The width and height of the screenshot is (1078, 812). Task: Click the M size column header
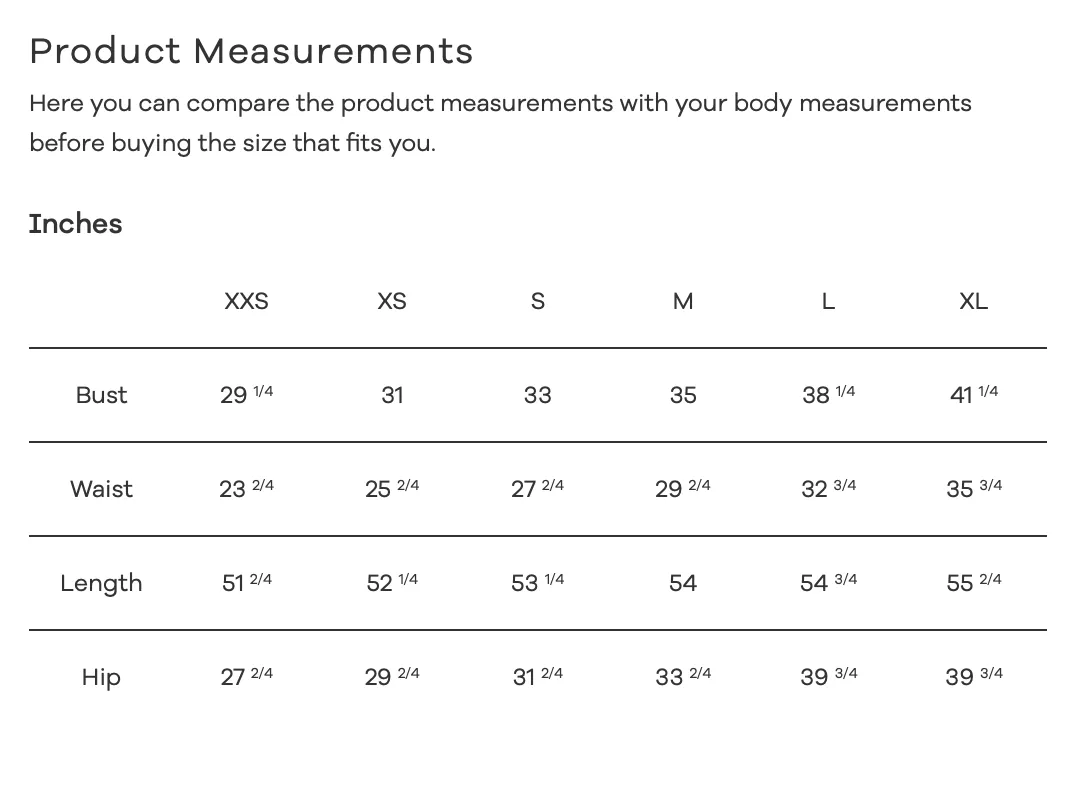(683, 301)
